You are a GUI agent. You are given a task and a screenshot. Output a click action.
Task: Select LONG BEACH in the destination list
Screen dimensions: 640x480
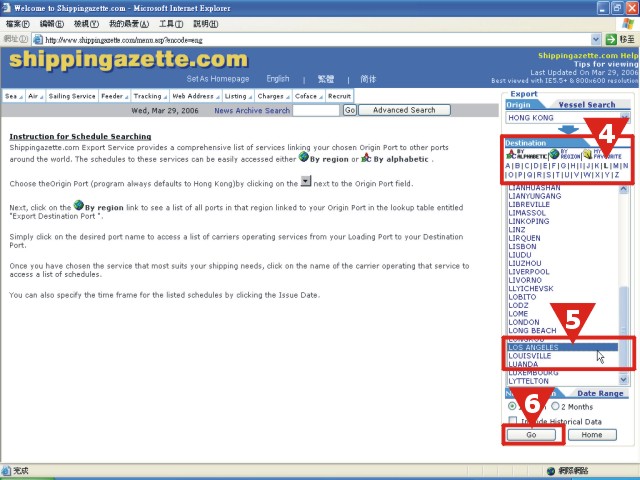point(532,331)
